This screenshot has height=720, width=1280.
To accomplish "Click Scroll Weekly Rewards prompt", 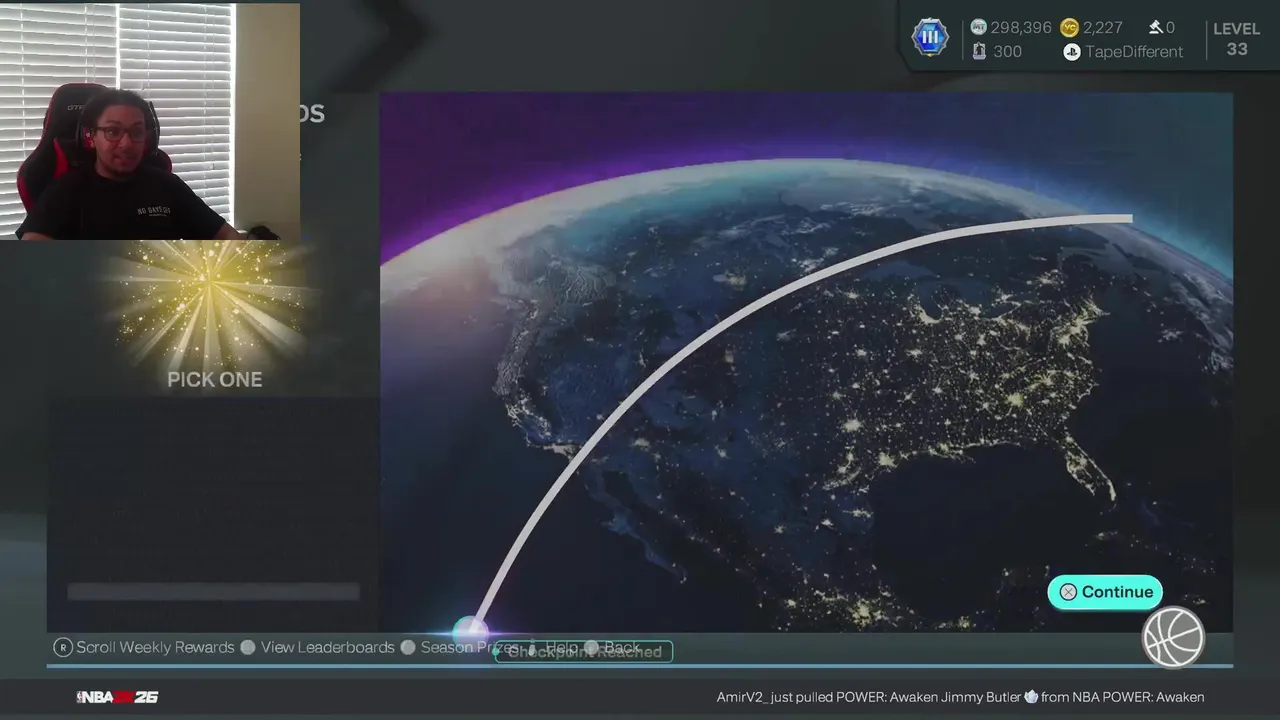I will click(155, 647).
